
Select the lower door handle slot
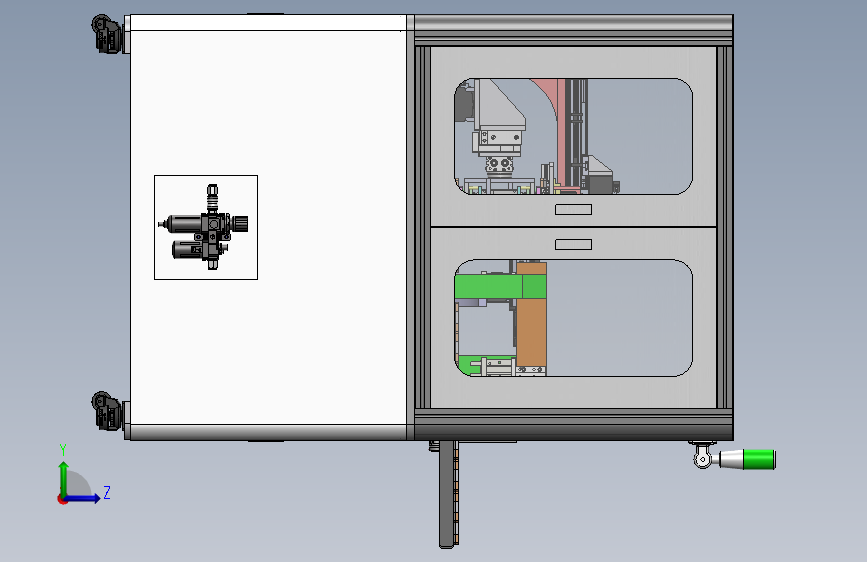[573, 244]
